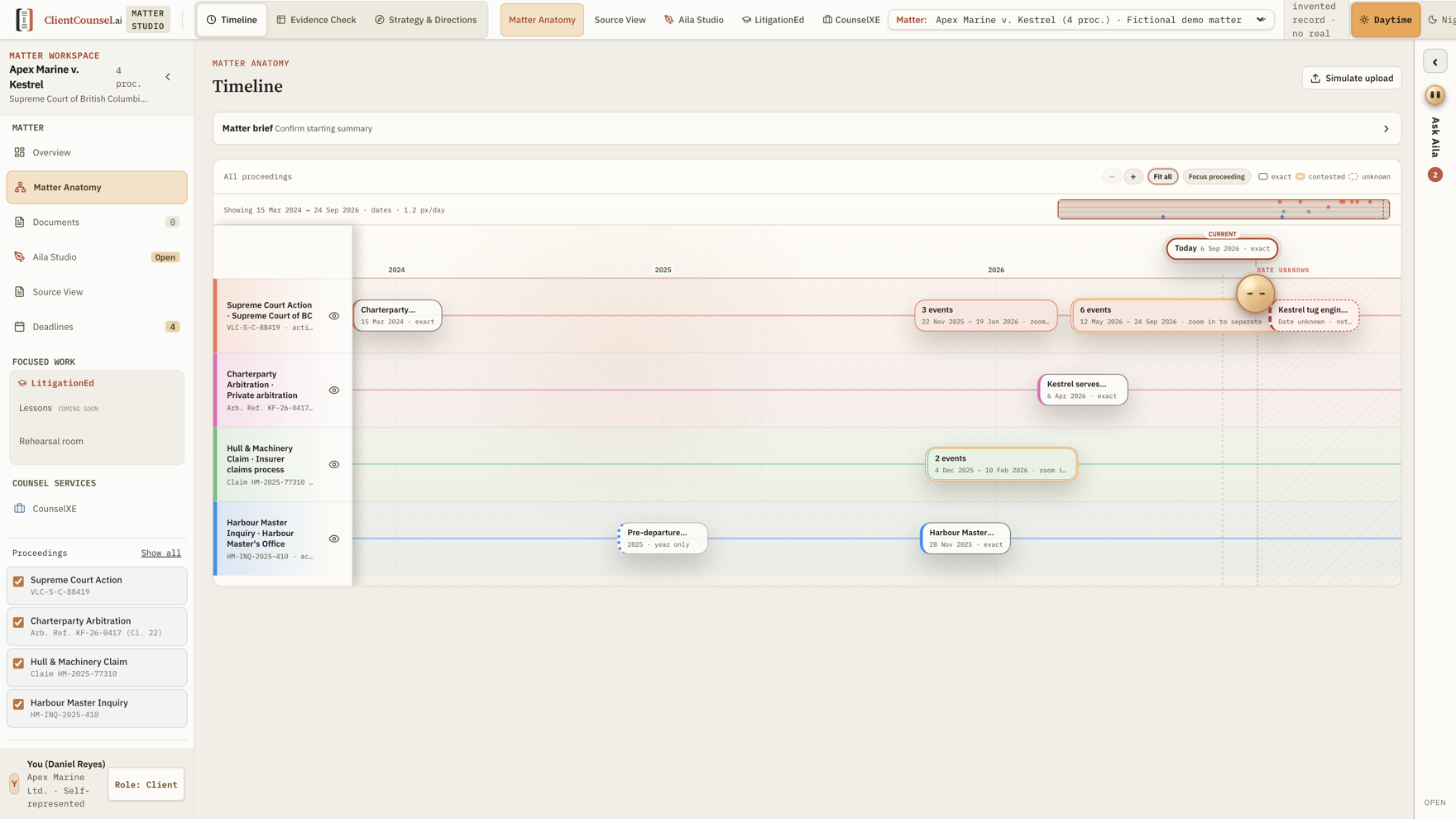Click the Fit all button

pyautogui.click(x=1162, y=176)
